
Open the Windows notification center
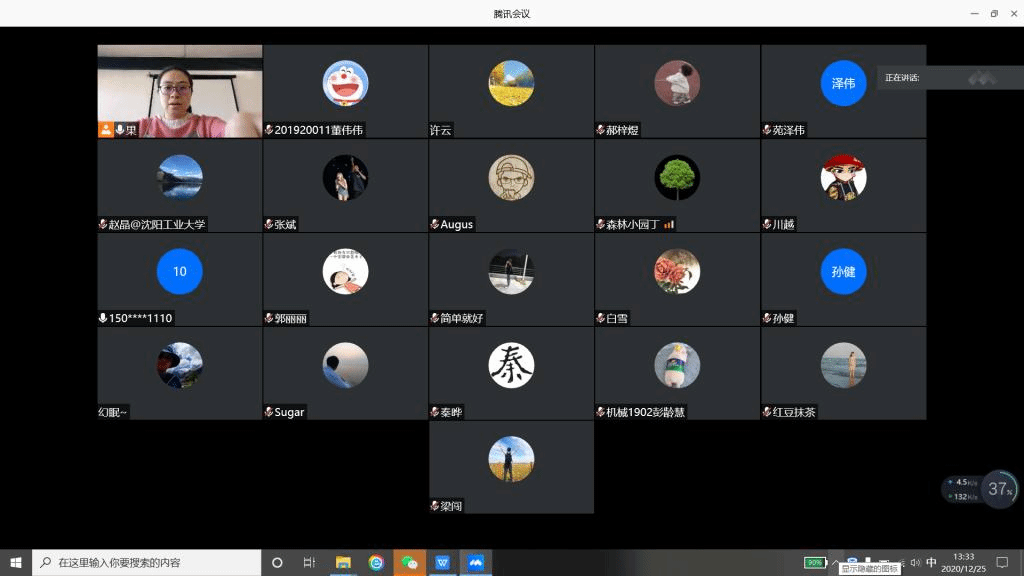1002,562
